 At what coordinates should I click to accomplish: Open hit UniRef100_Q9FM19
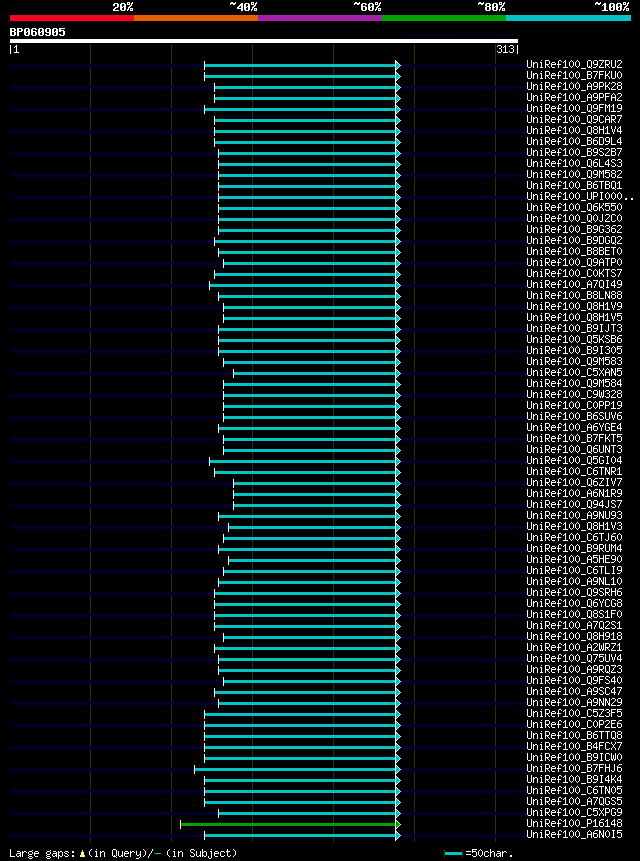click(574, 108)
